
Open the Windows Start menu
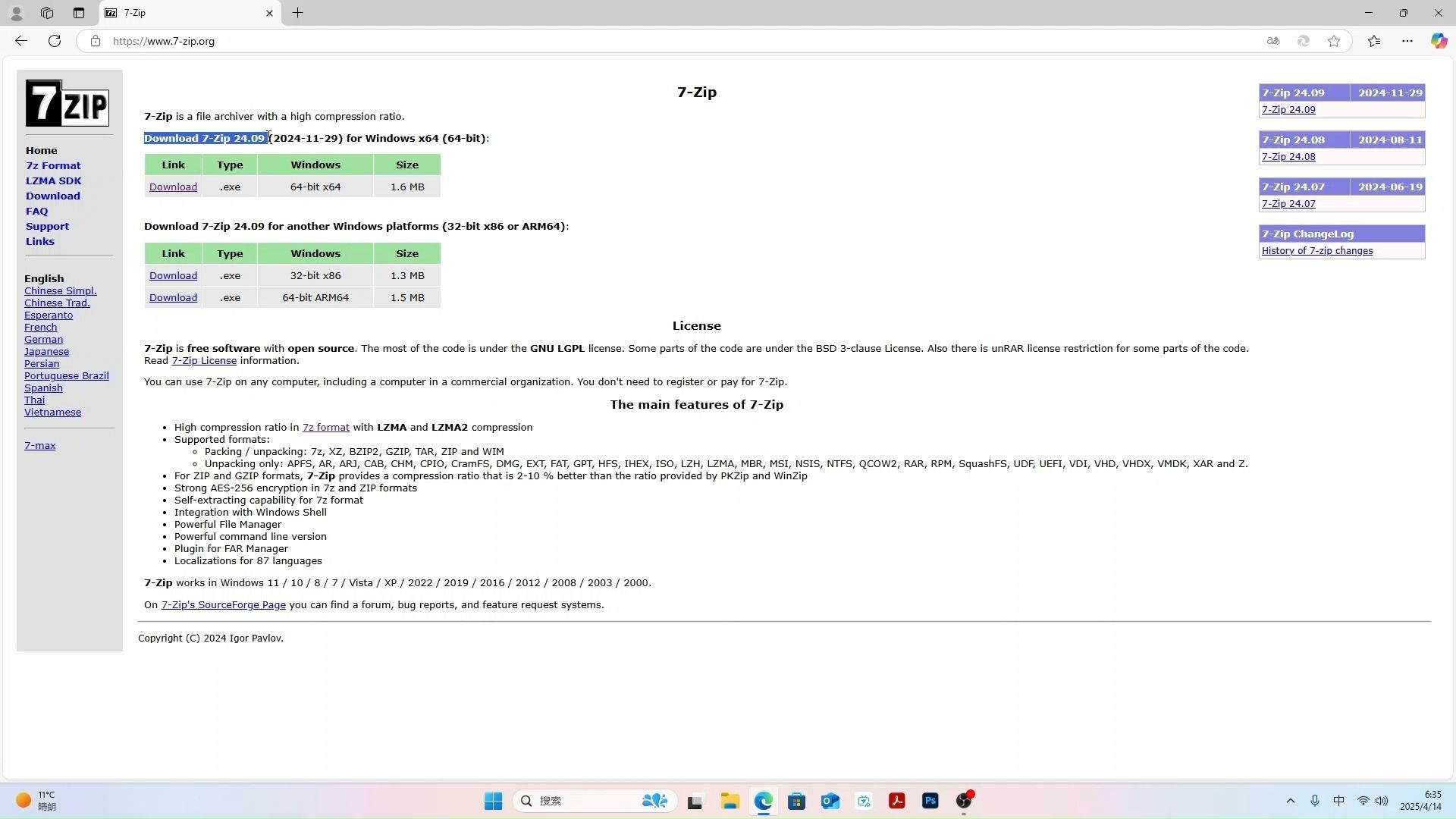coord(493,801)
